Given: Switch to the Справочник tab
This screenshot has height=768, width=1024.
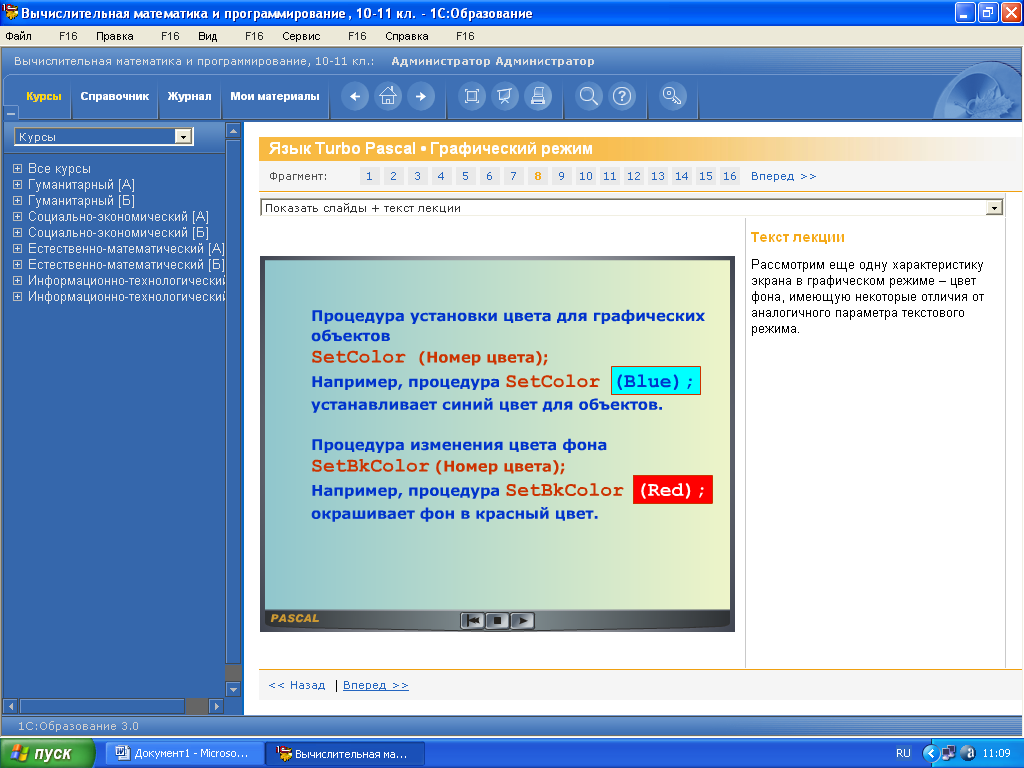Looking at the screenshot, I should tap(115, 97).
